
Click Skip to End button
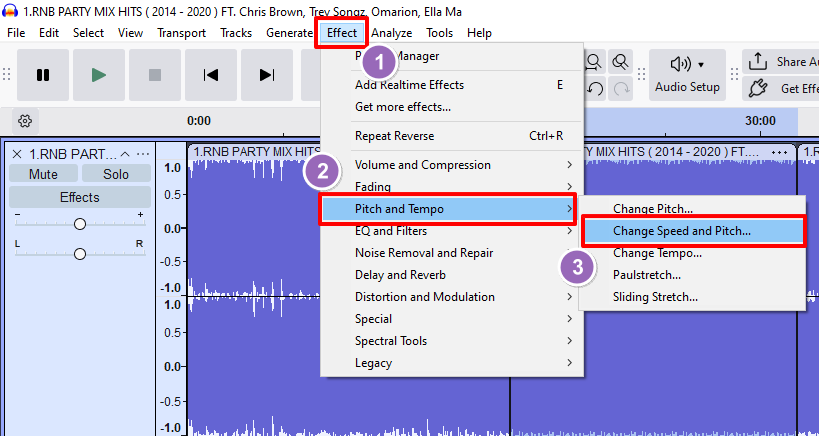(267, 75)
